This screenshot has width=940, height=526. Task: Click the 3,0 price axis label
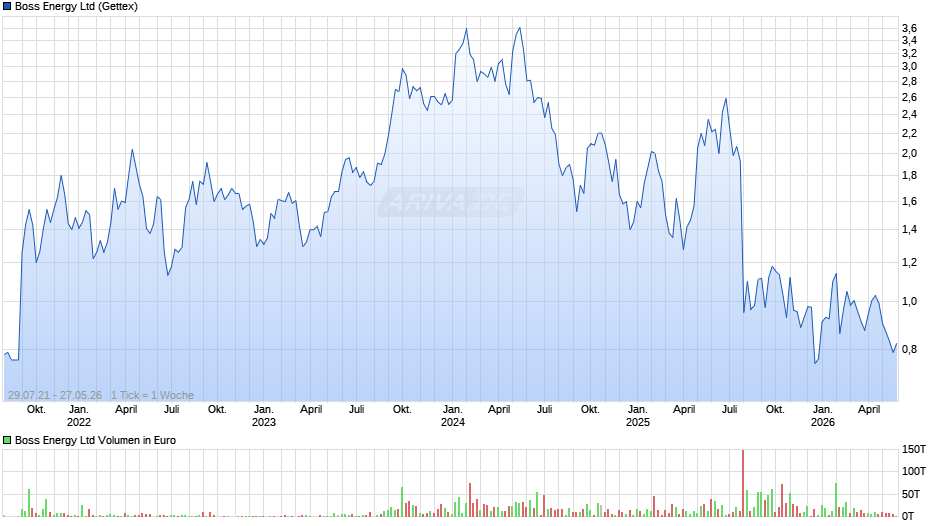coord(909,67)
